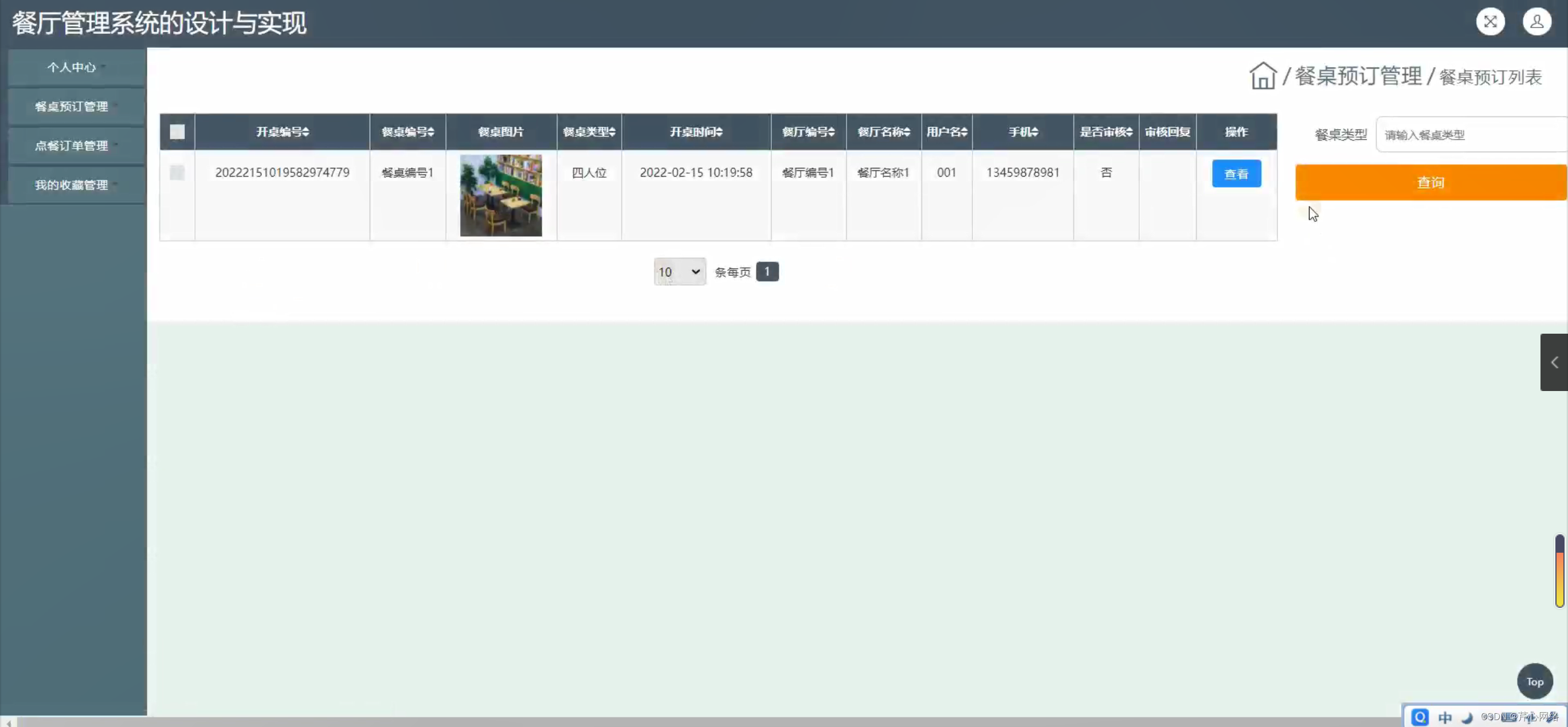Click the Q icon in IME tray
The width and height of the screenshot is (1568, 727).
(1420, 717)
